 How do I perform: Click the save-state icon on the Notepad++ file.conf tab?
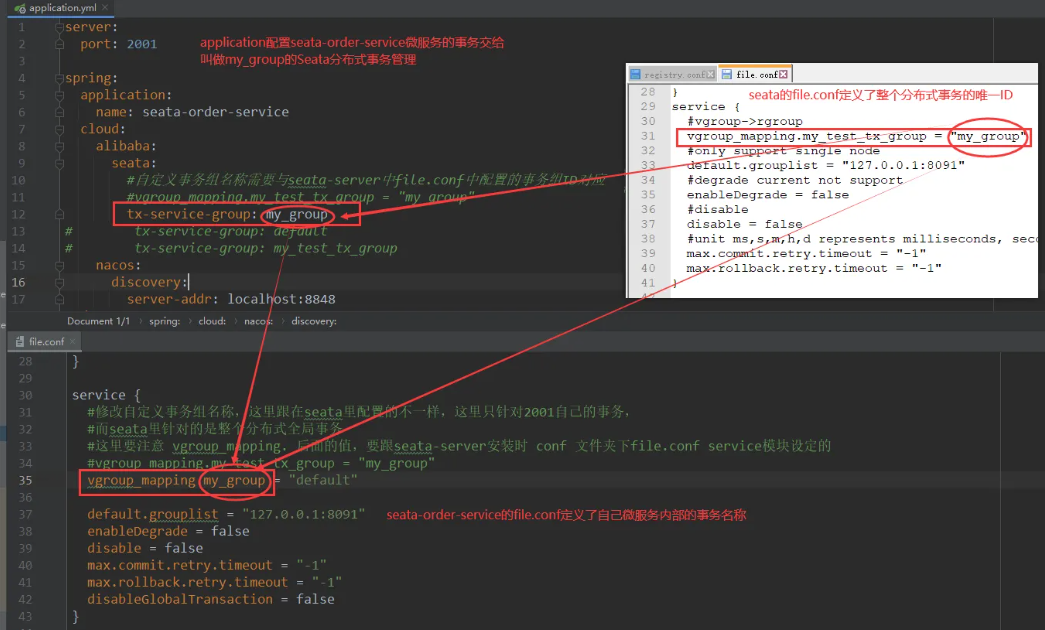click(726, 74)
